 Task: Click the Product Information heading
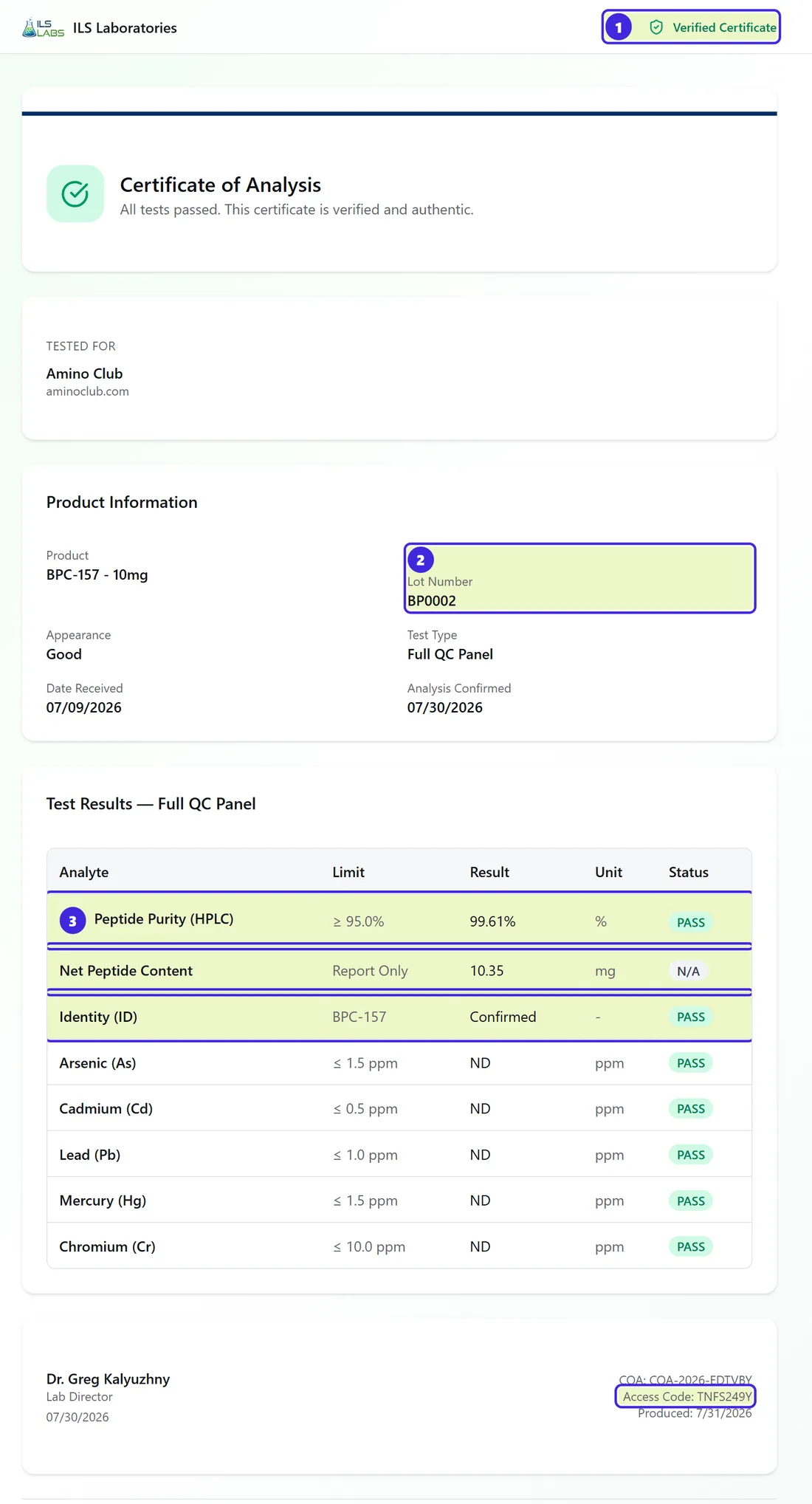pos(122,502)
